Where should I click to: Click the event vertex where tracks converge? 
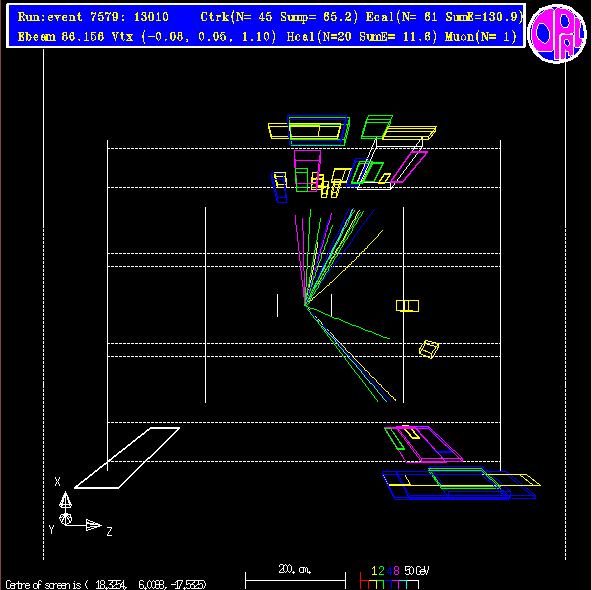[x=305, y=305]
